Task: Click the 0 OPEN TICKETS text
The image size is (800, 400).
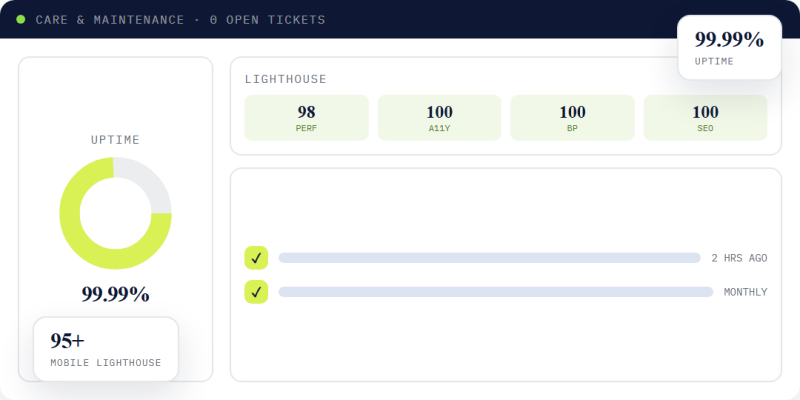Action: pos(267,20)
